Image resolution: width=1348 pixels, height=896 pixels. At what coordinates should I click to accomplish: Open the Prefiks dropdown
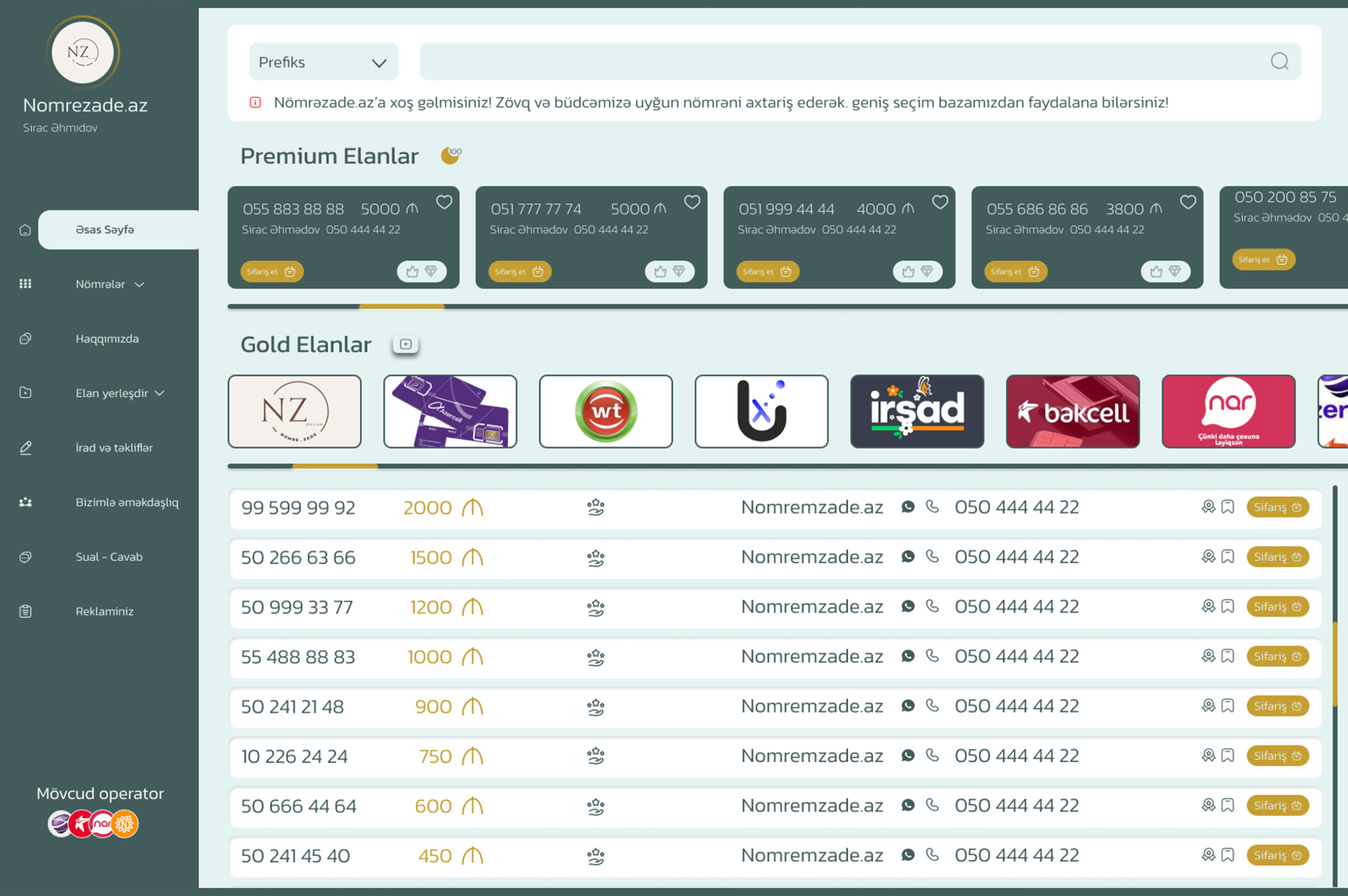point(323,62)
